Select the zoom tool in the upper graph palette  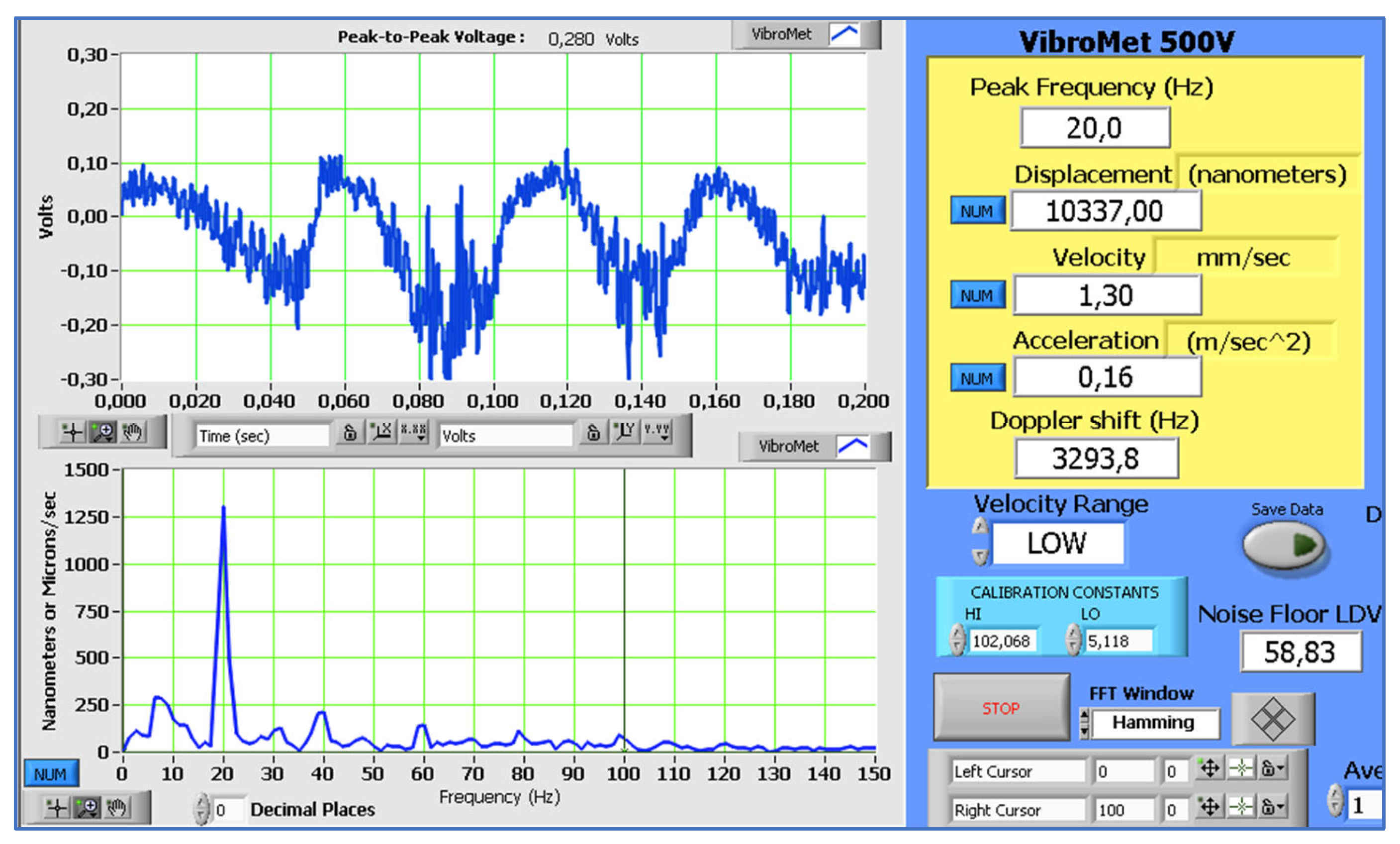pos(103,433)
